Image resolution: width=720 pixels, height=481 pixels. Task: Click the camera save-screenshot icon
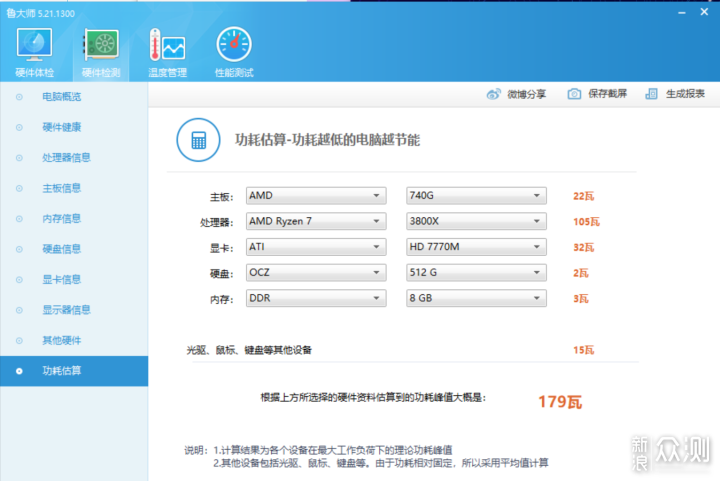[x=574, y=94]
